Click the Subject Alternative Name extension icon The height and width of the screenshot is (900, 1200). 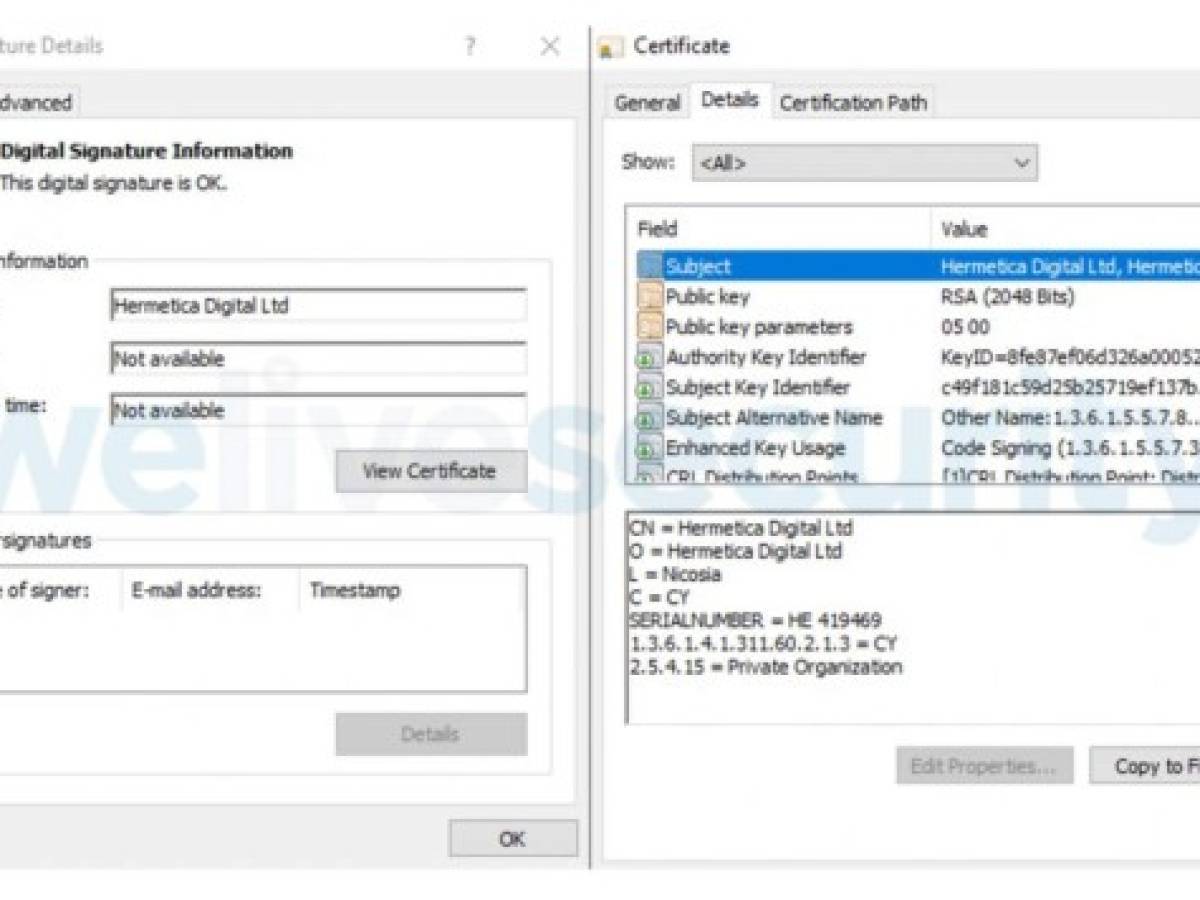(650, 417)
